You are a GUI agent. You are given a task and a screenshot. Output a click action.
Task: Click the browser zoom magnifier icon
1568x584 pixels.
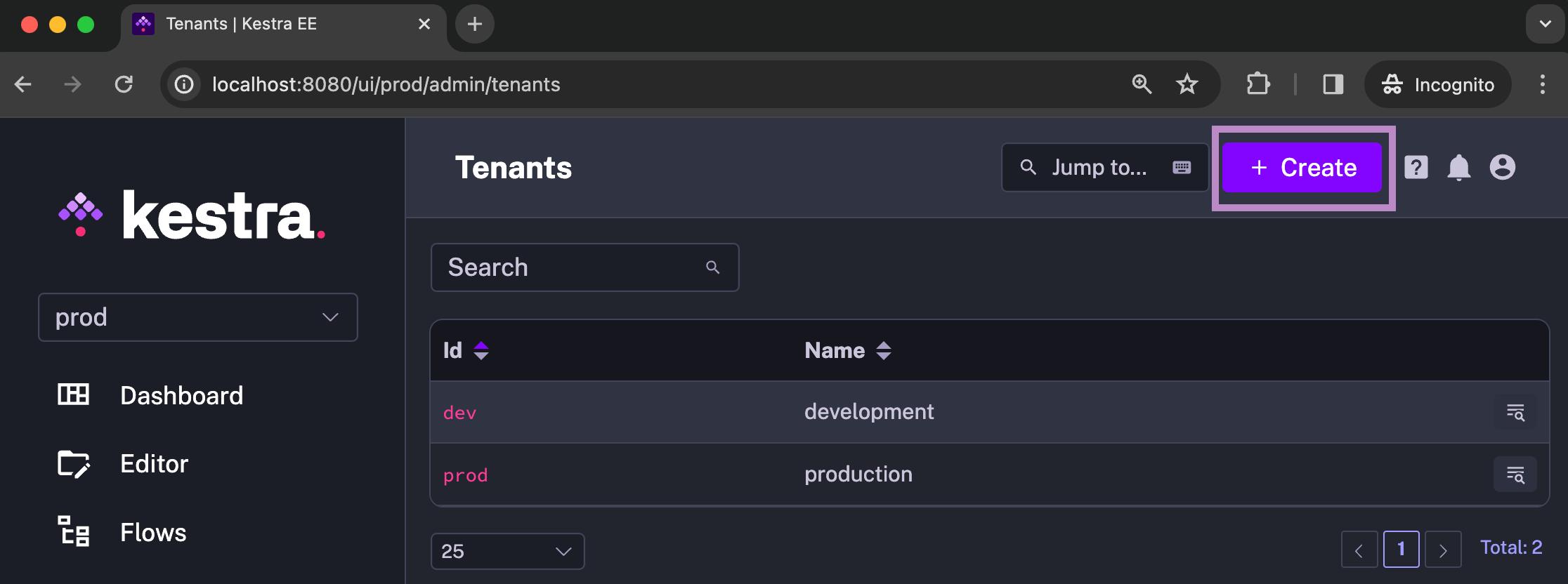click(1142, 84)
